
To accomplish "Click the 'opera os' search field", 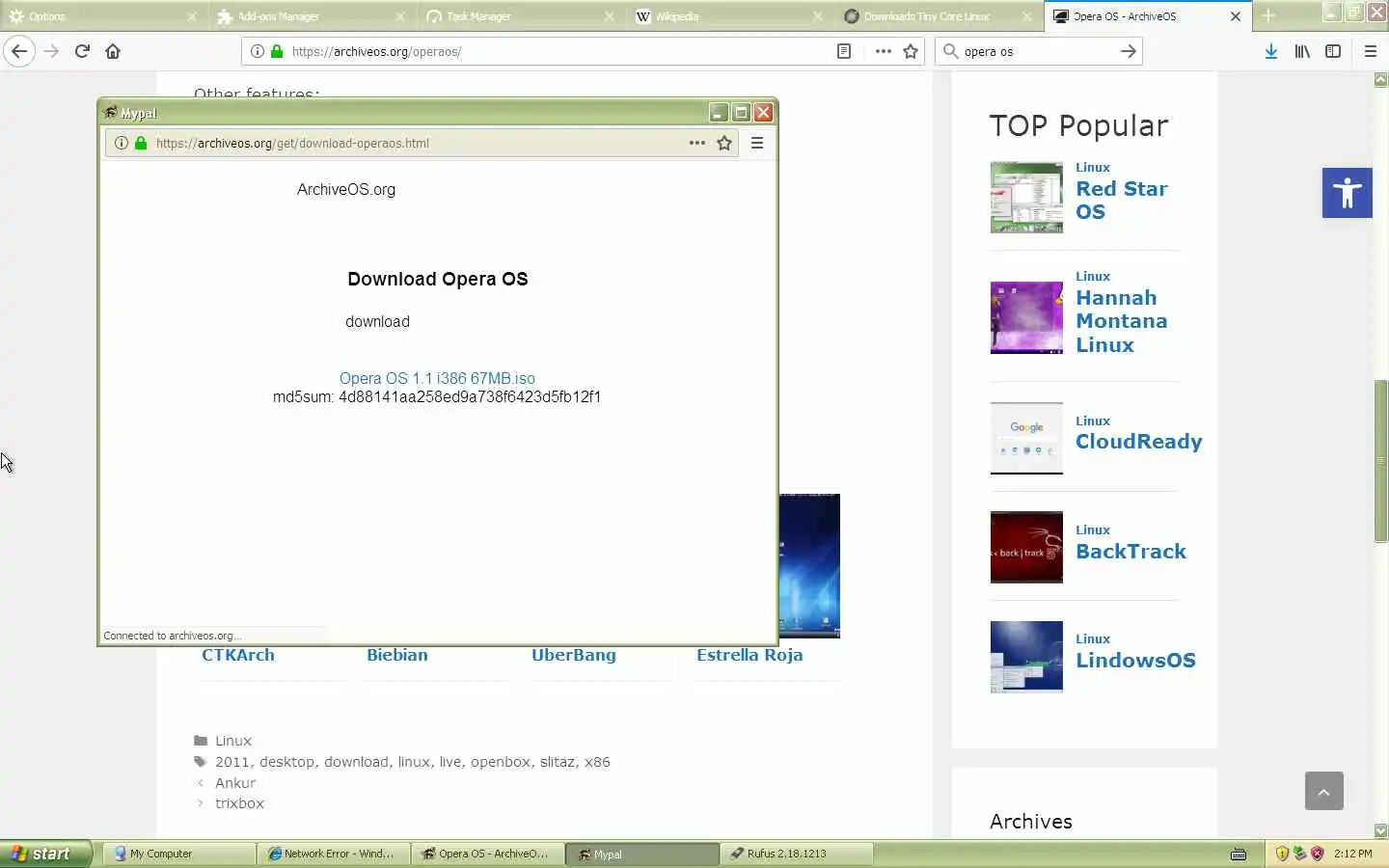I will 1037,51.
